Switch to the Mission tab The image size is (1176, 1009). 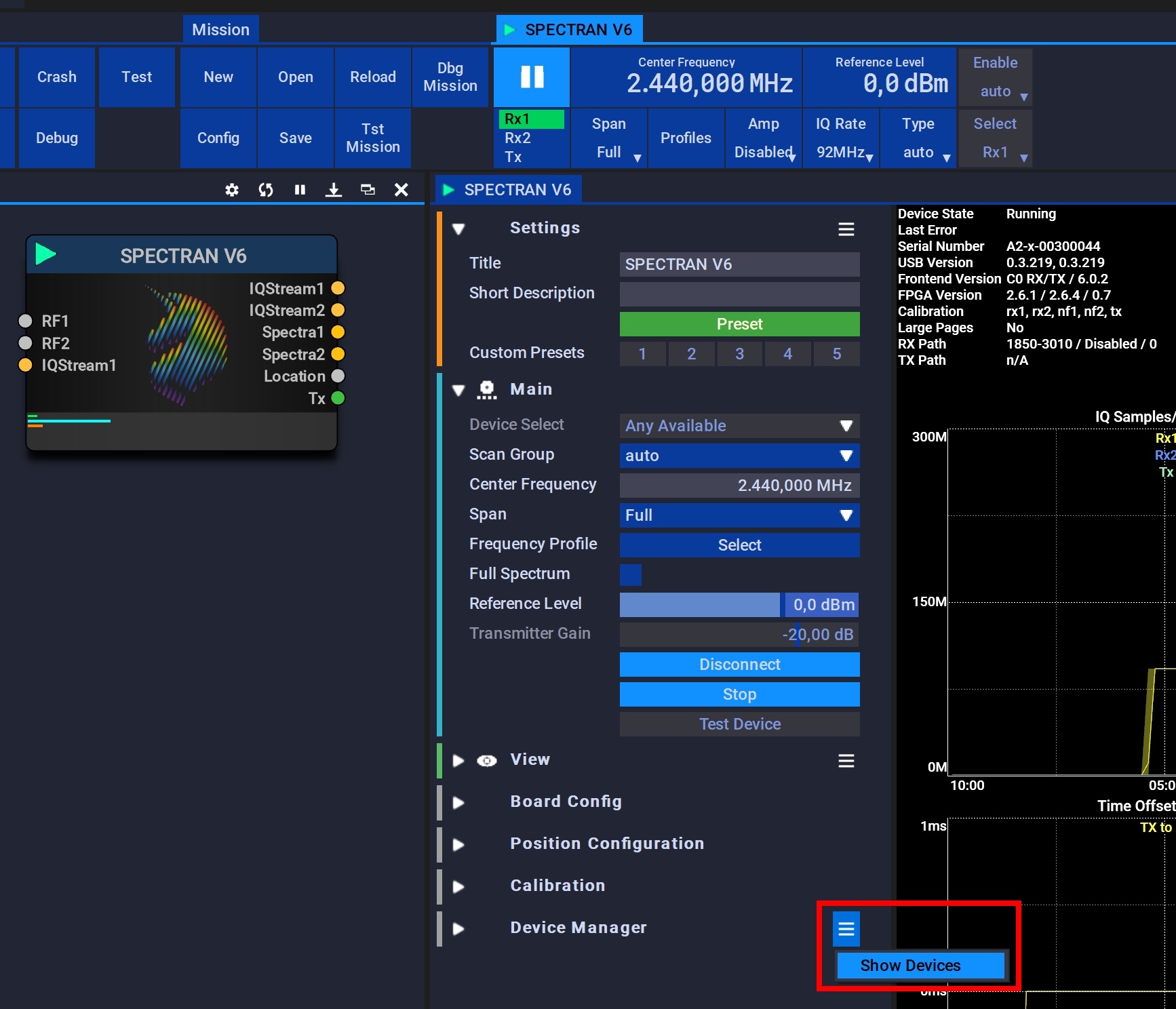[221, 29]
